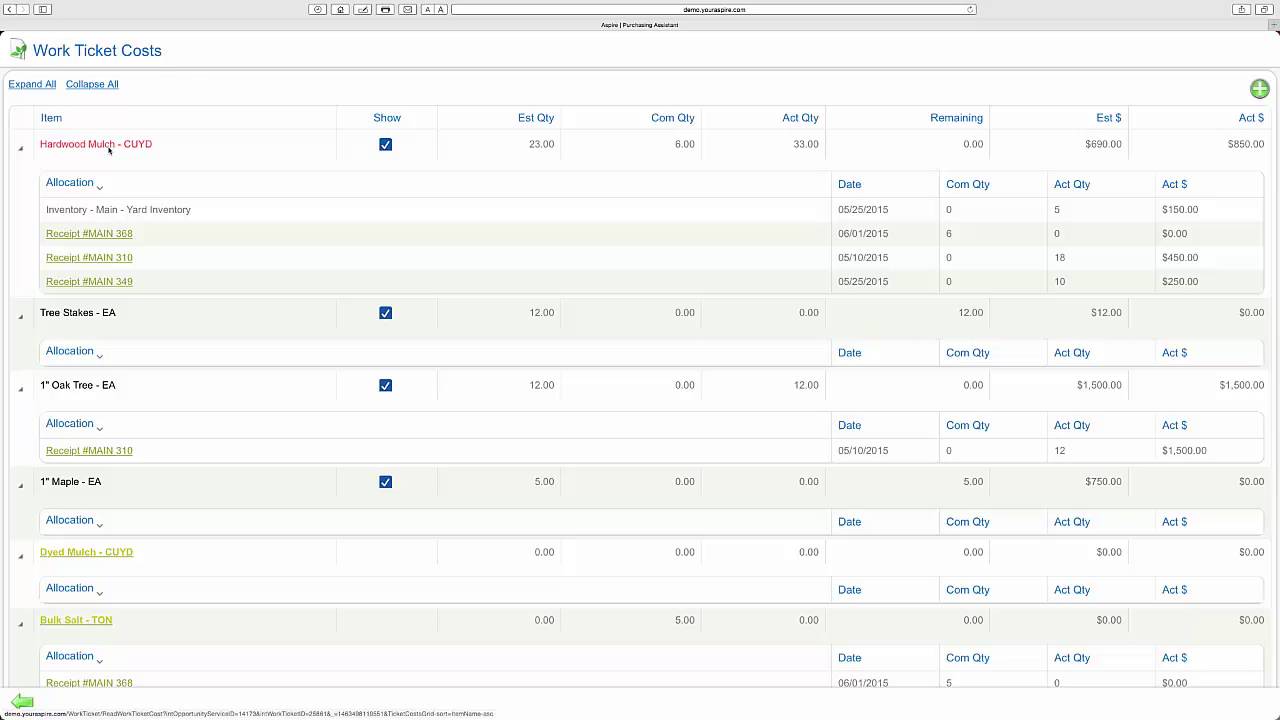This screenshot has width=1280, height=720.
Task: Click Date header under Hardwood Mulch
Action: coord(849,184)
